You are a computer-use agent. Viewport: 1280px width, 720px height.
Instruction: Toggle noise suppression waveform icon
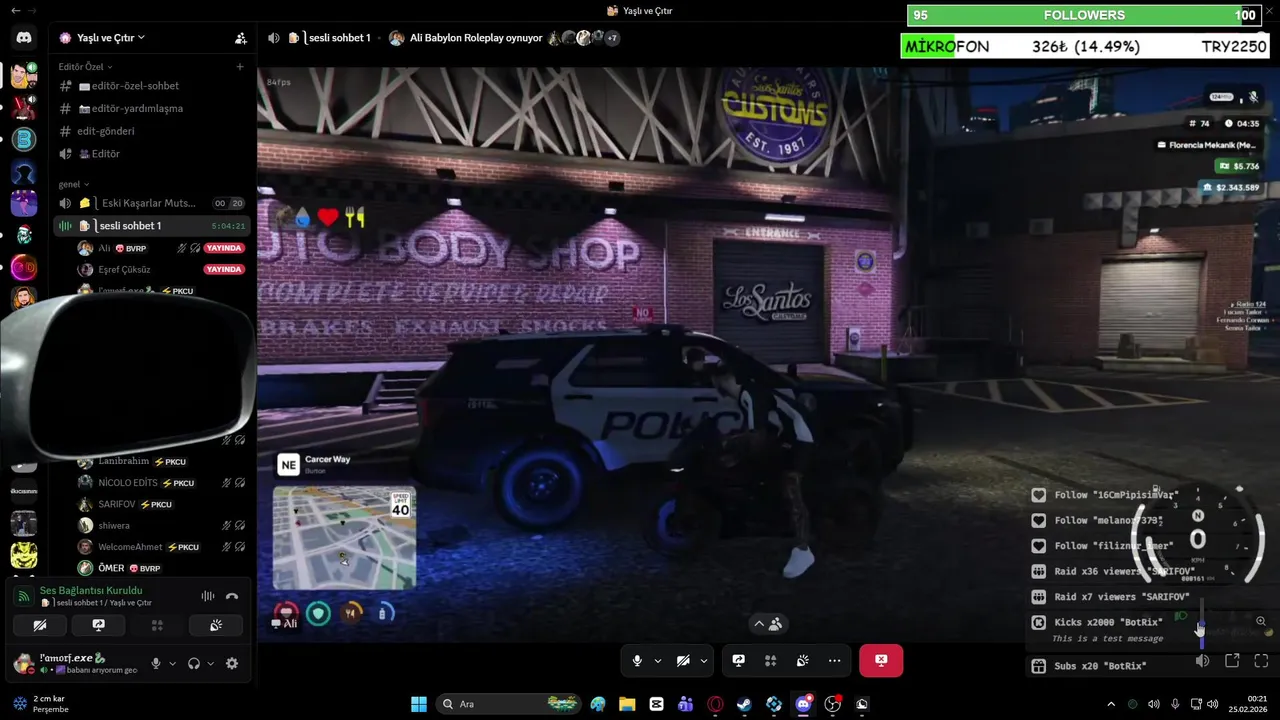coord(208,596)
